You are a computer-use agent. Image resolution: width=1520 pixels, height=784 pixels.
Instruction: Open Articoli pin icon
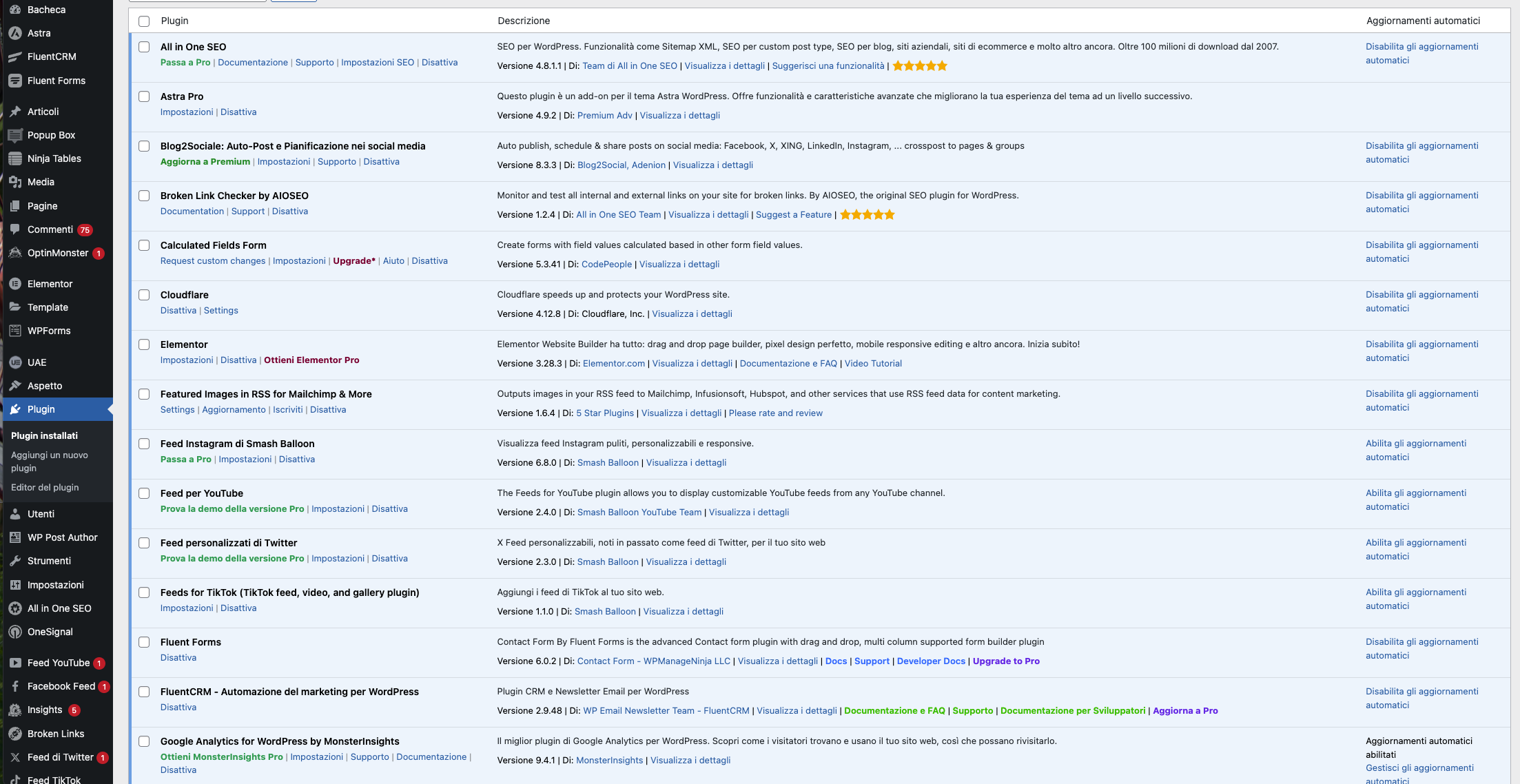[15, 112]
